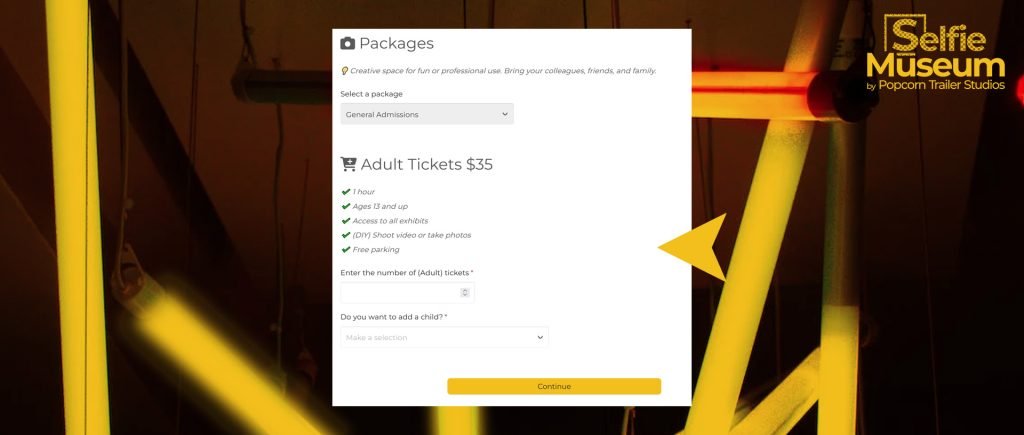Viewport: 1024px width, 435px height.
Task: Click the Adult Tickets $35 heading
Action: 426,165
